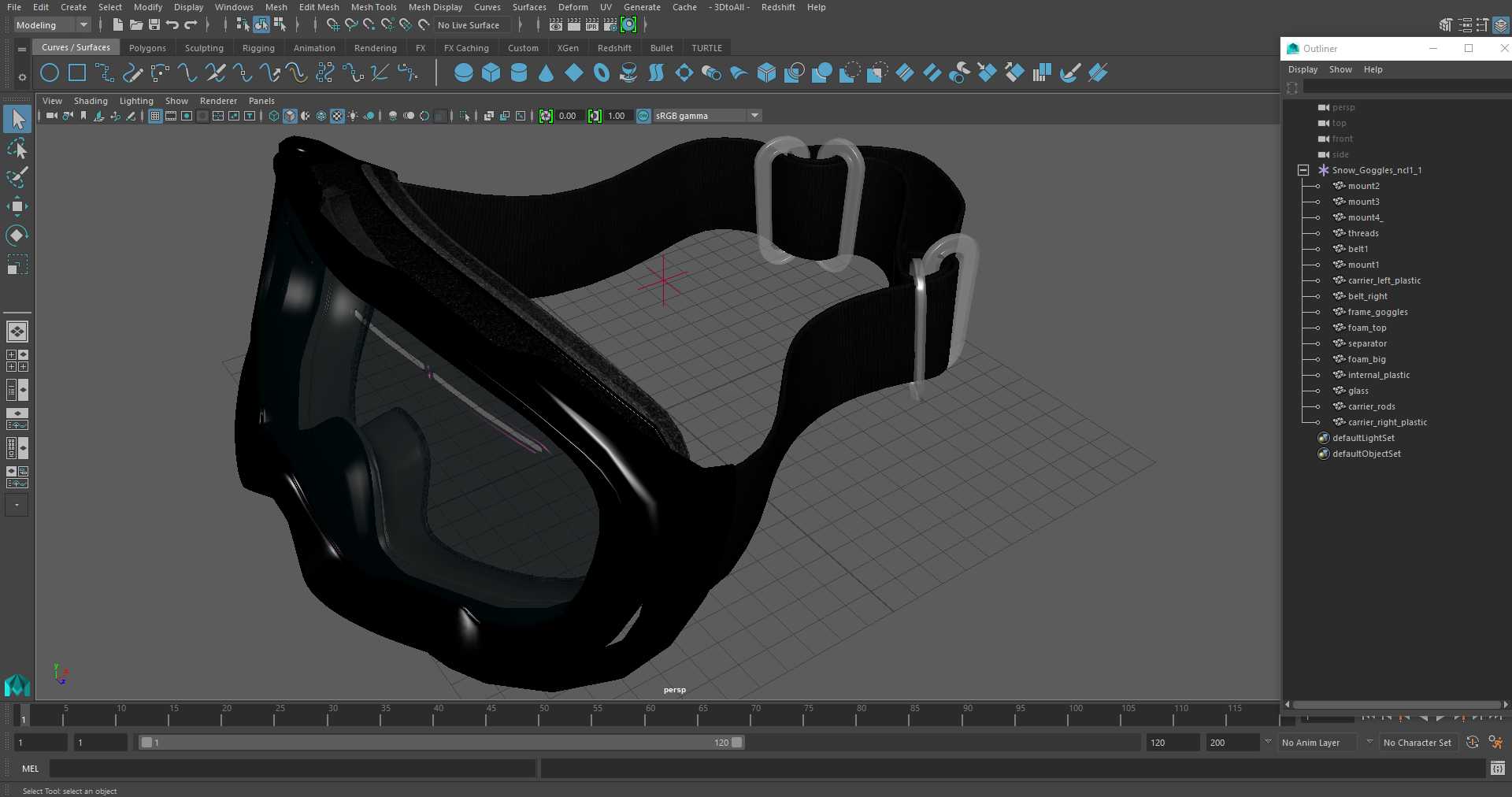Open the viewport Panels menu
The width and height of the screenshot is (1512, 797).
(261, 101)
